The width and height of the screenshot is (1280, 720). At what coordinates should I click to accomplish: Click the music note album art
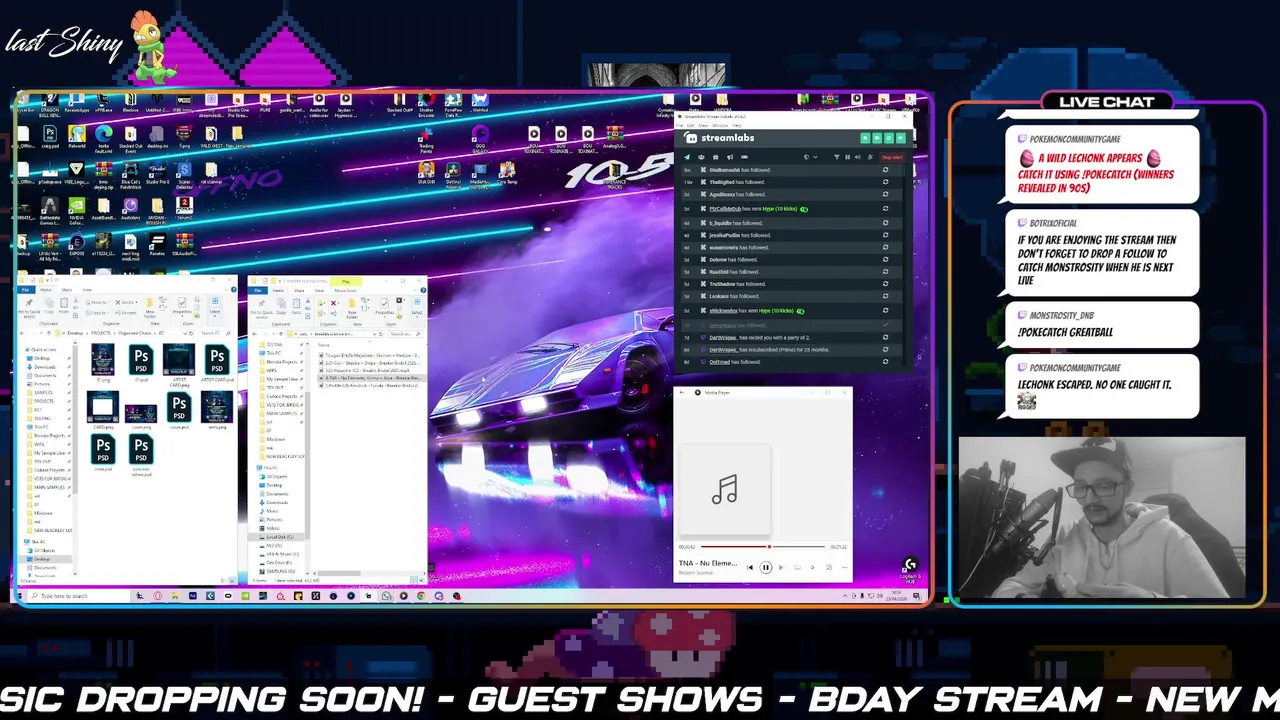725,489
